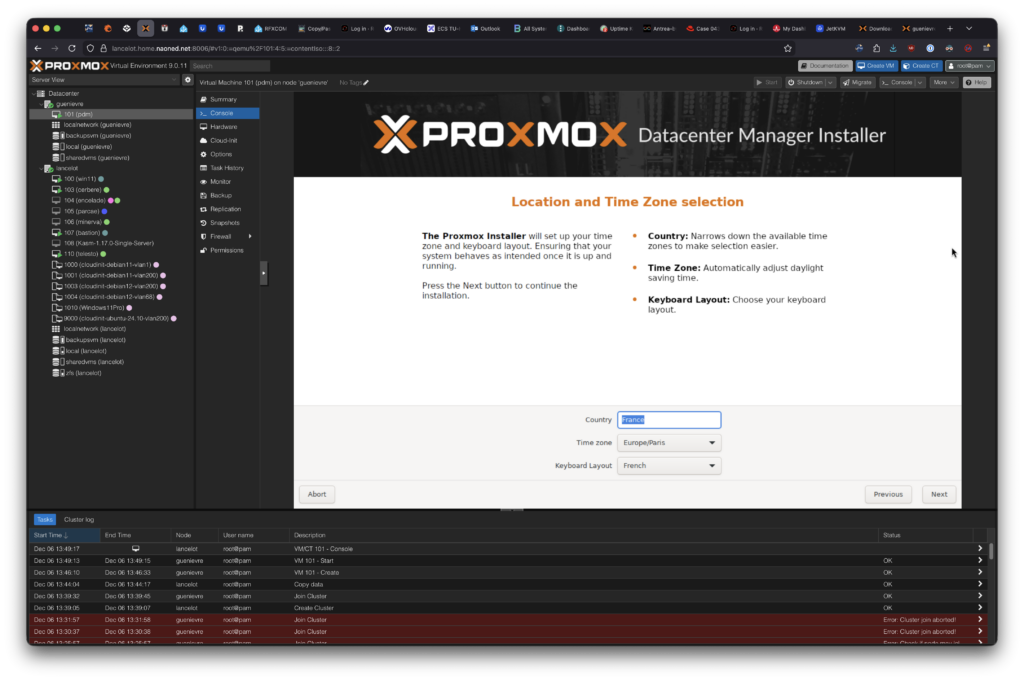Open the Backup section
The image size is (1024, 681).
(220, 195)
